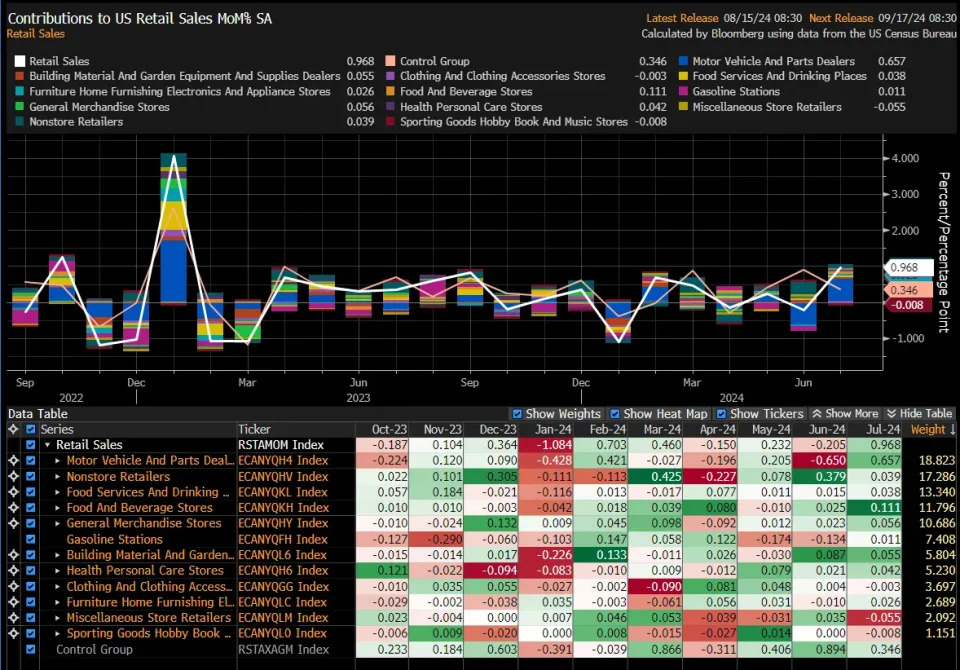Click the white Retail Sales legend swatch

tap(20, 61)
